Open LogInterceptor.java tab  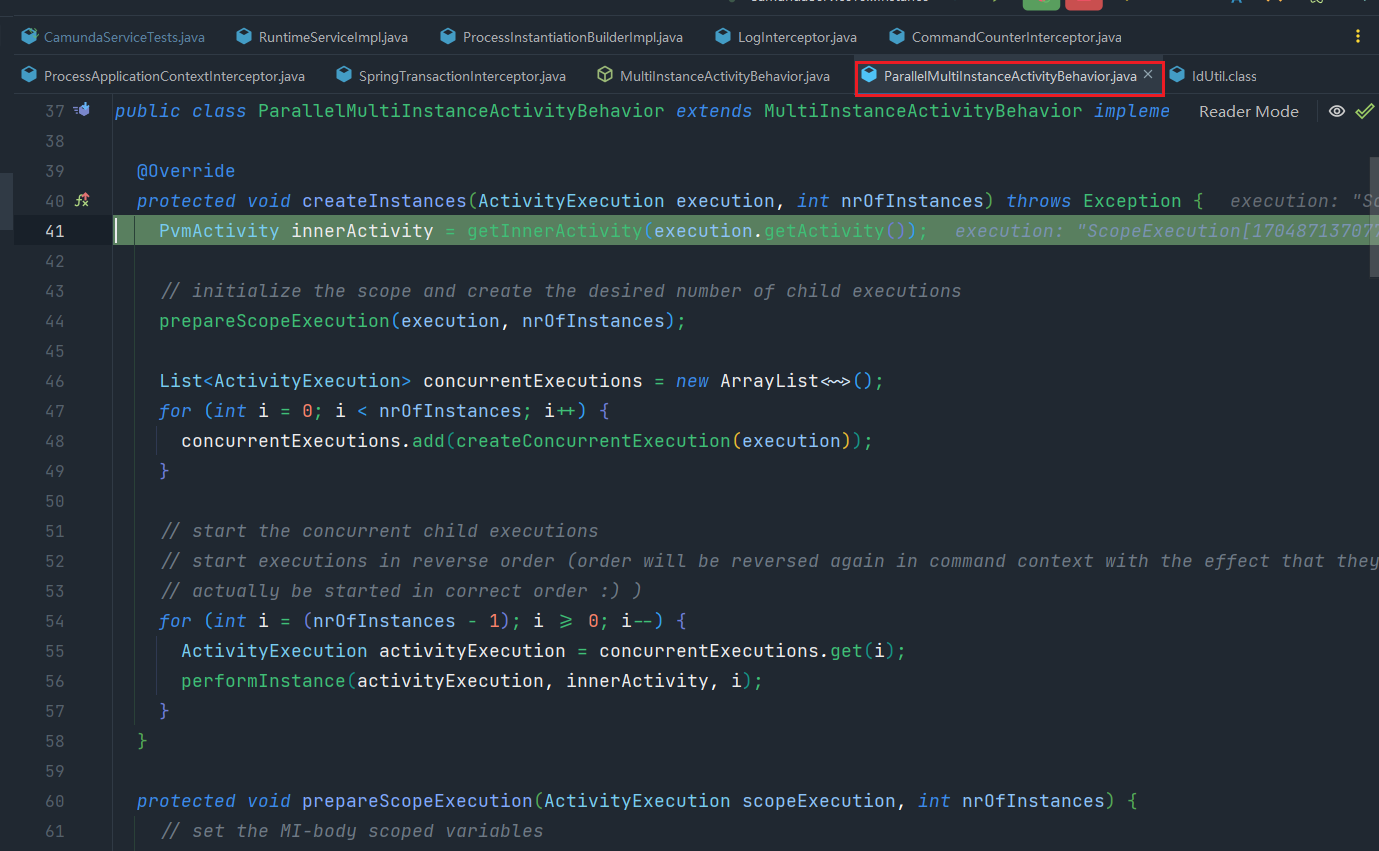point(786,37)
